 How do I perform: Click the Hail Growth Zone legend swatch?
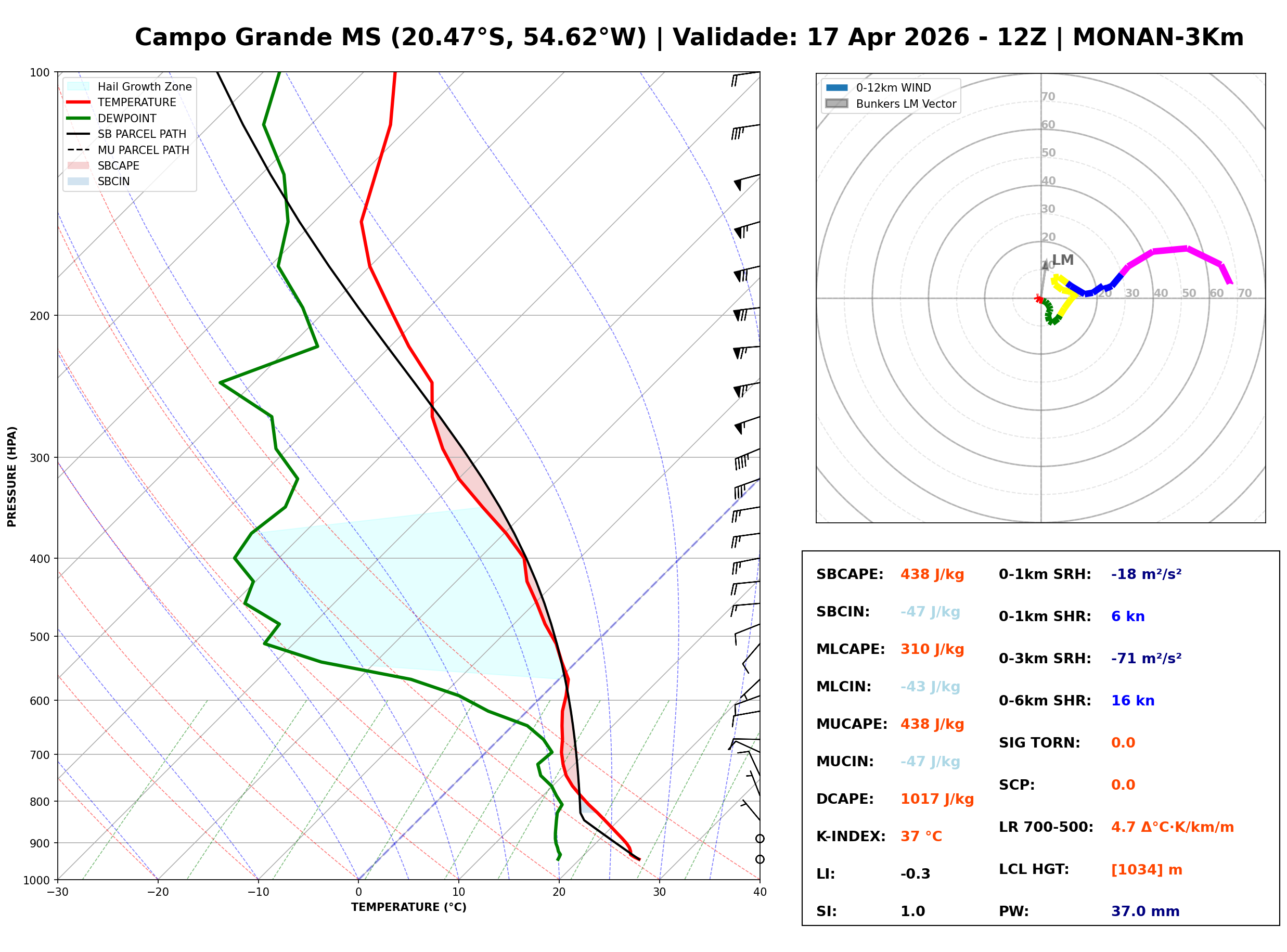[x=79, y=86]
